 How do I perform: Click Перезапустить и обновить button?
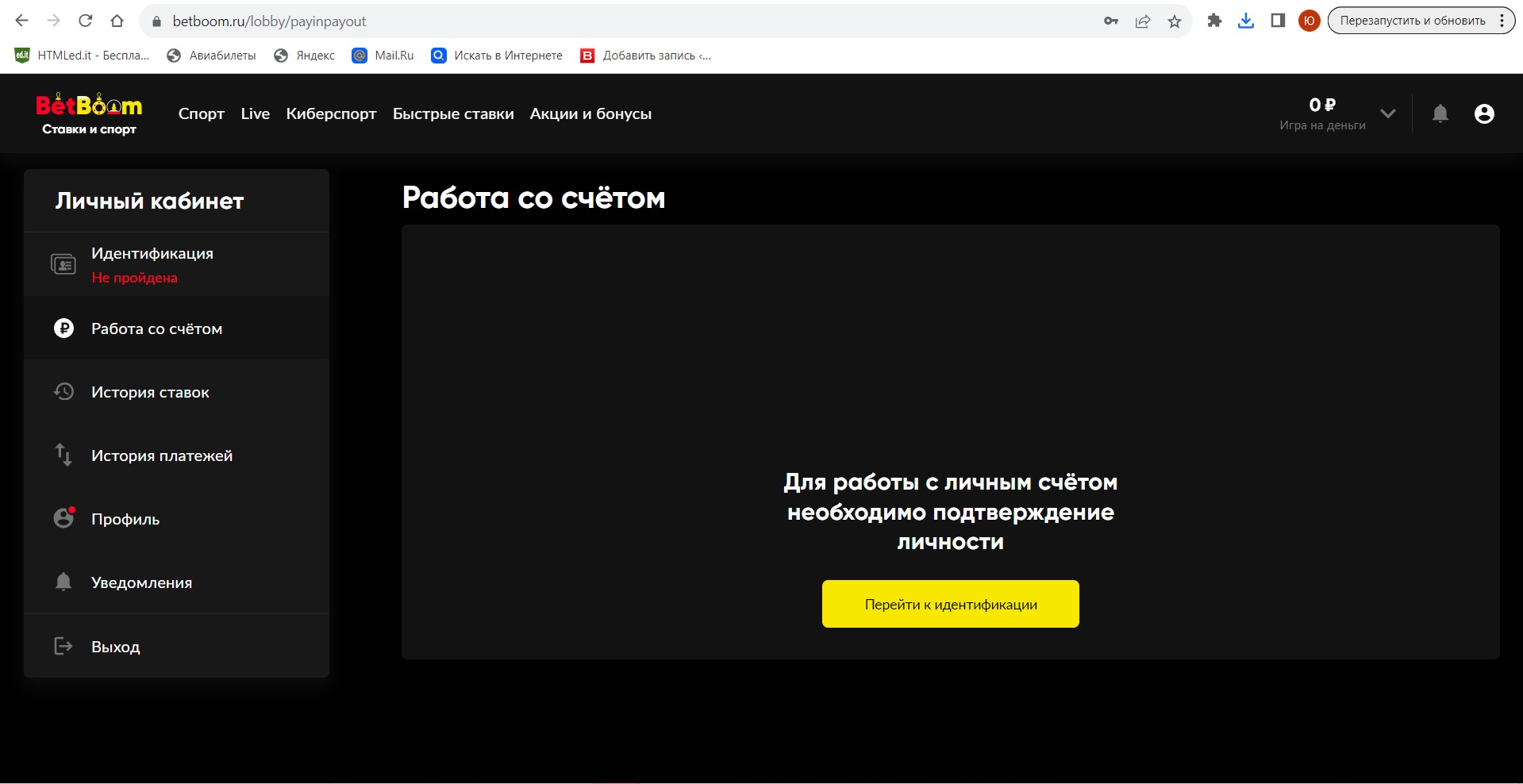(x=1412, y=21)
